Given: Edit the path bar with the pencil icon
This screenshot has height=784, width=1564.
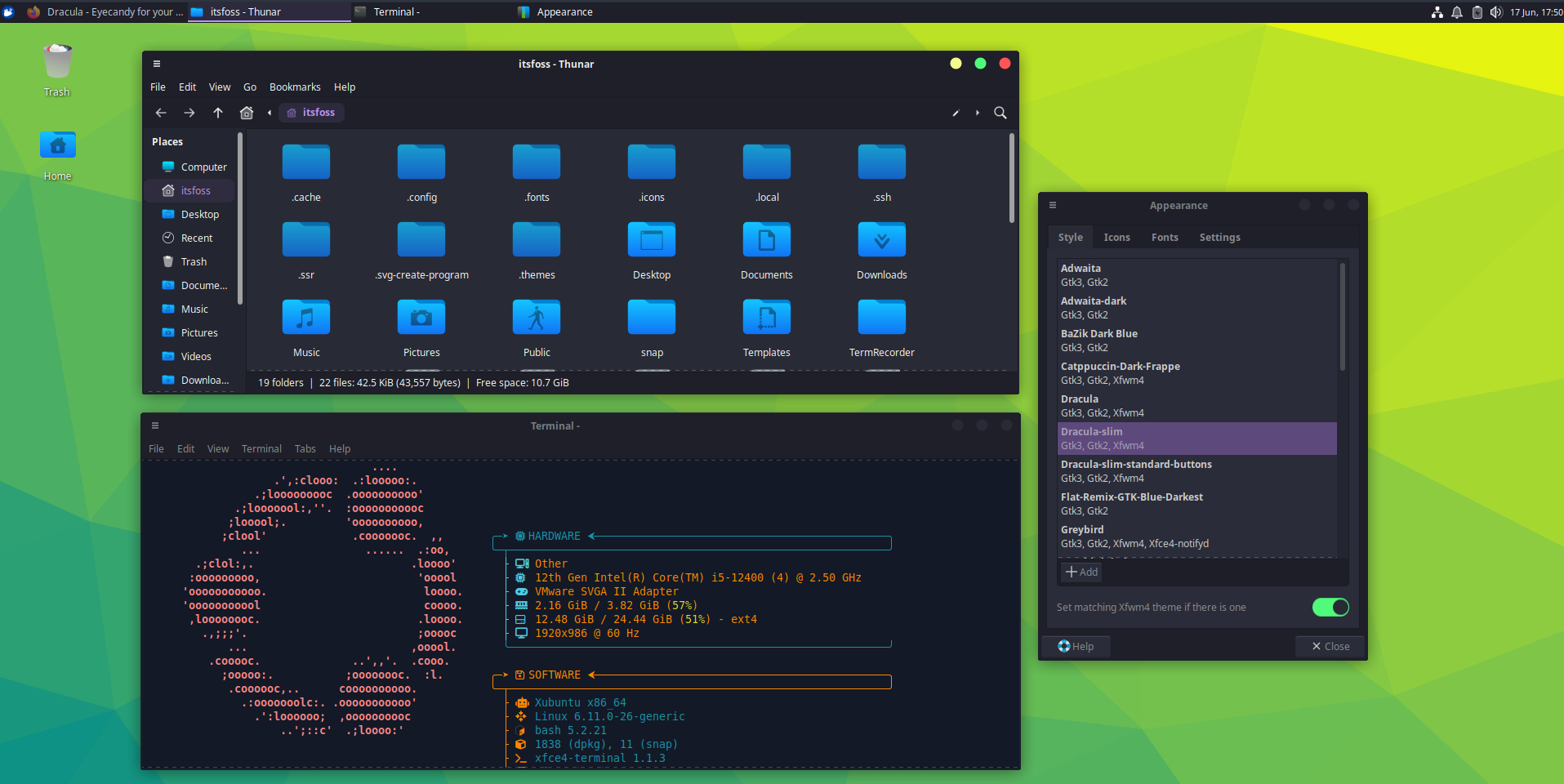Looking at the screenshot, I should [x=956, y=113].
